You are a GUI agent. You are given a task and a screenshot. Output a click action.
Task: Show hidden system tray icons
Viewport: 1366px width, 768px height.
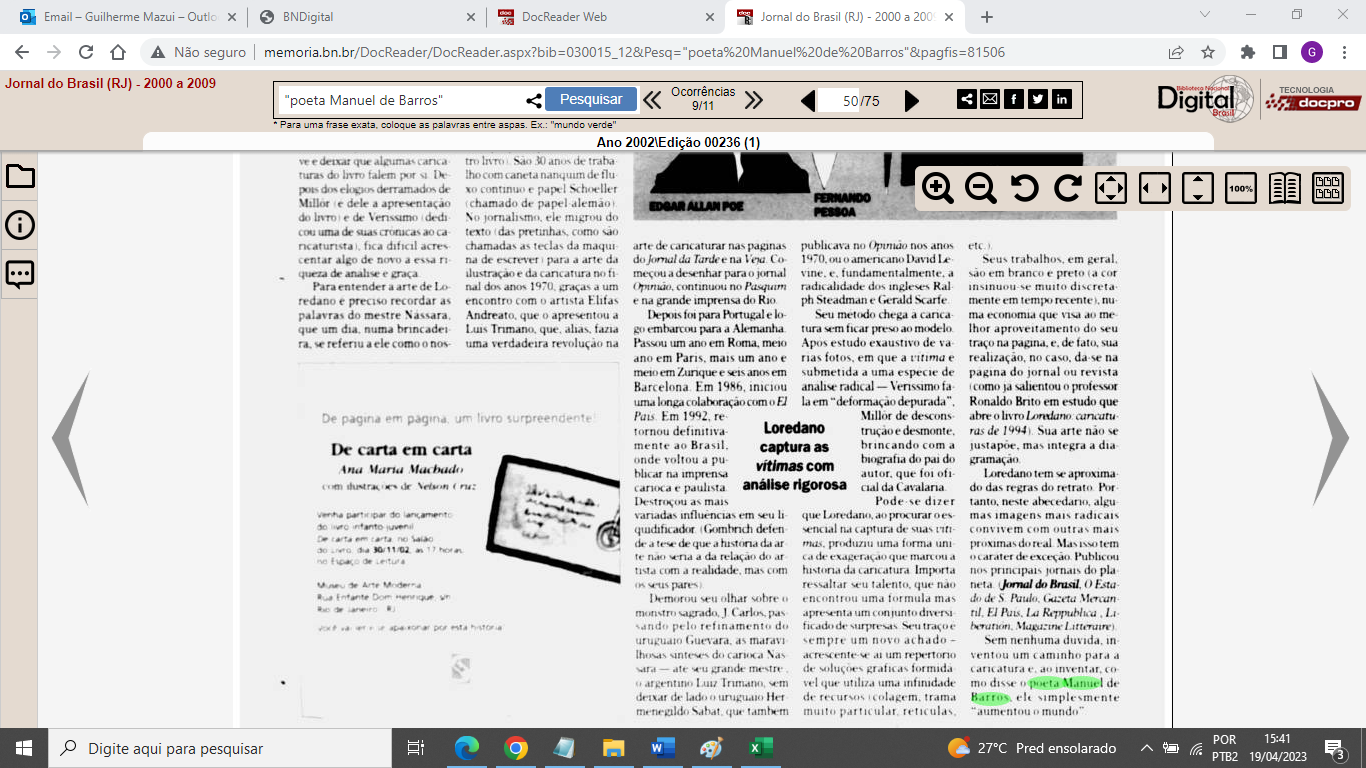pyautogui.click(x=1146, y=748)
